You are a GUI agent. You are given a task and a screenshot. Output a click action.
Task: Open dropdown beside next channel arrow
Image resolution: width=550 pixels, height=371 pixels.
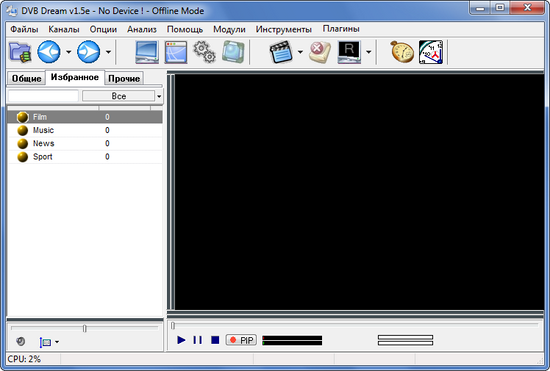[108, 52]
